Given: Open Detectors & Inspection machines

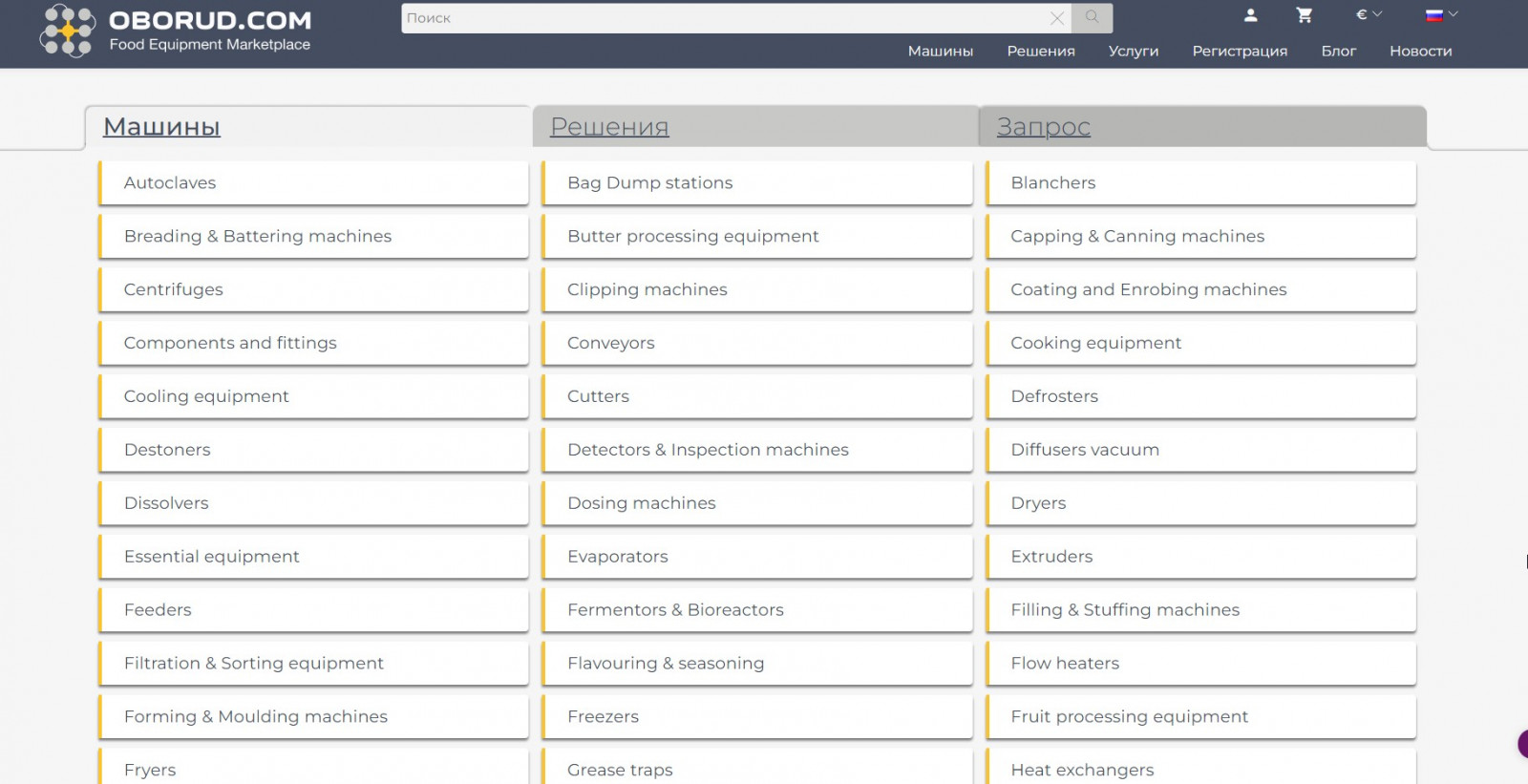Looking at the screenshot, I should tap(757, 450).
